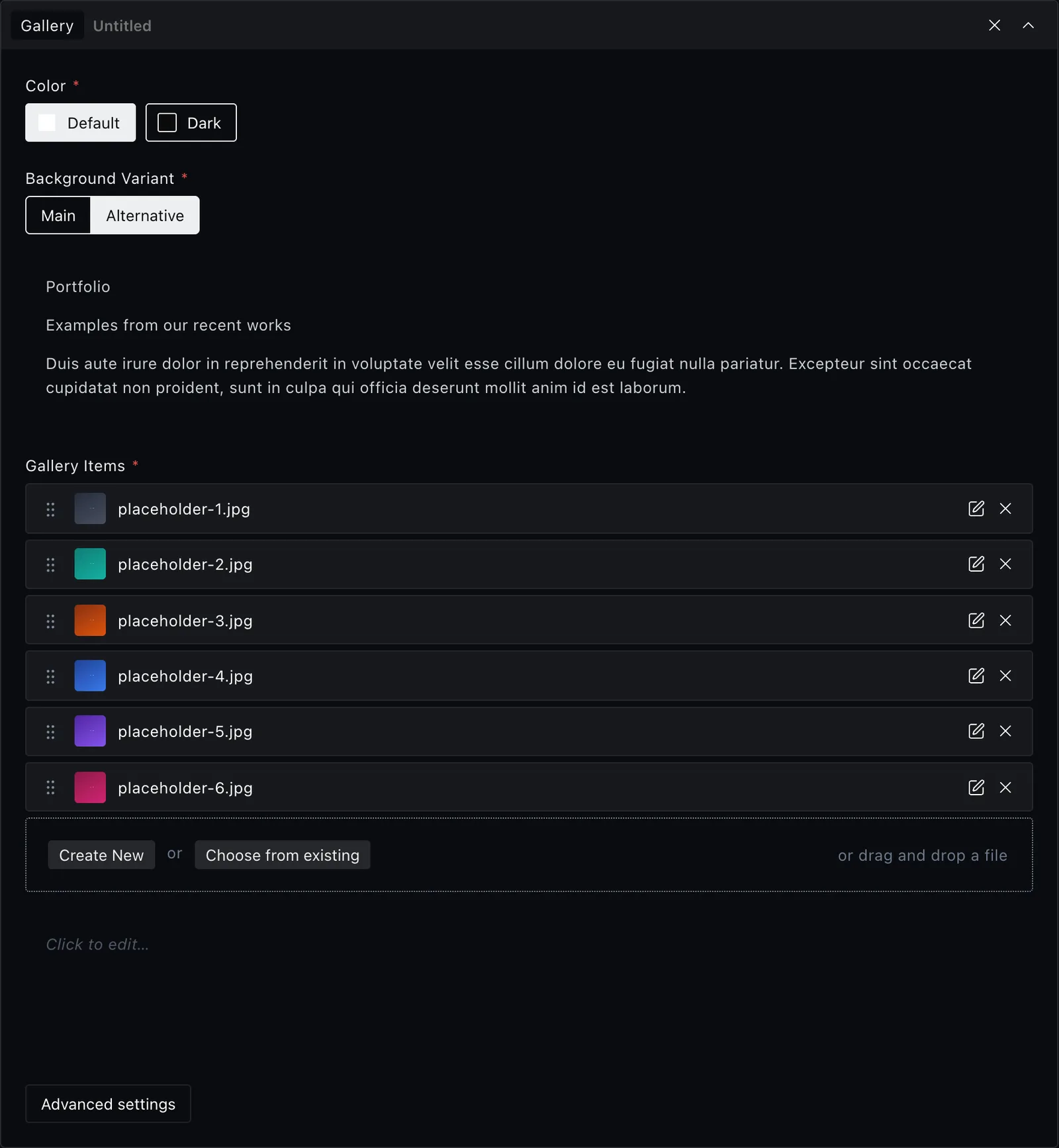Edit placeholder-1.jpg with the pencil icon
1059x1148 pixels.
[x=976, y=508]
